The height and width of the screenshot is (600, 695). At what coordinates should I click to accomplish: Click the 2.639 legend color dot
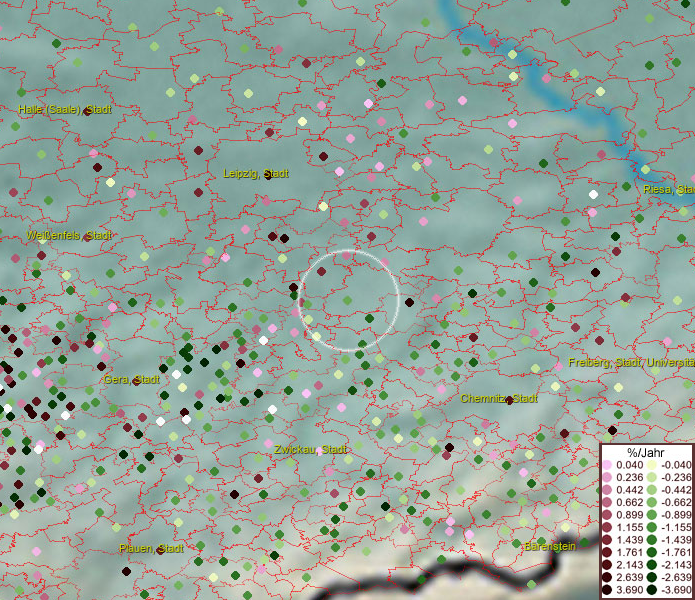click(607, 577)
